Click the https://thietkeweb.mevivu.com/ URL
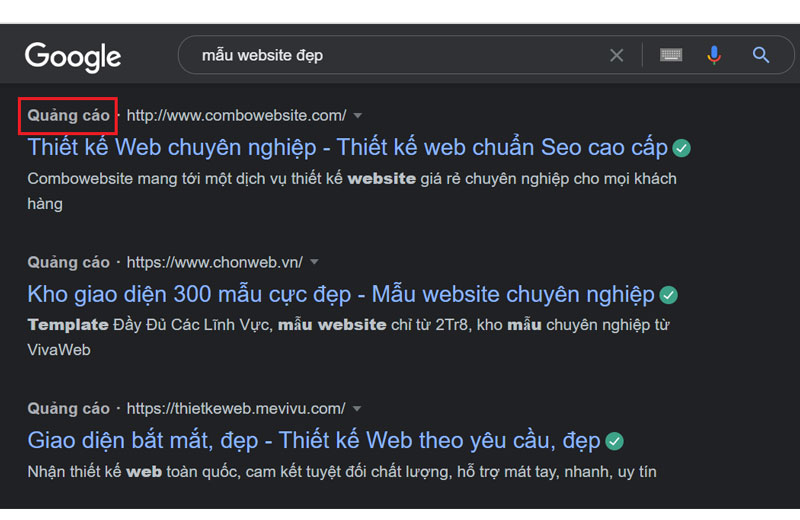 pyautogui.click(x=236, y=409)
